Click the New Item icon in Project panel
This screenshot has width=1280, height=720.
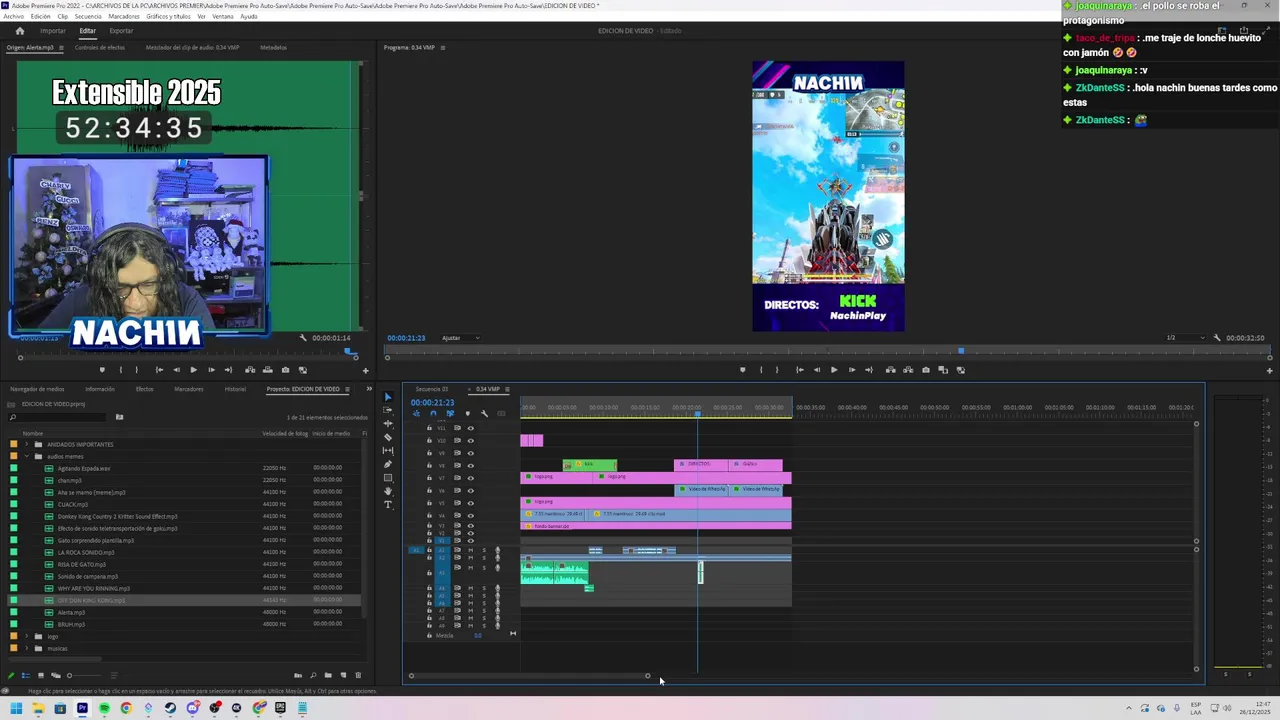click(343, 675)
